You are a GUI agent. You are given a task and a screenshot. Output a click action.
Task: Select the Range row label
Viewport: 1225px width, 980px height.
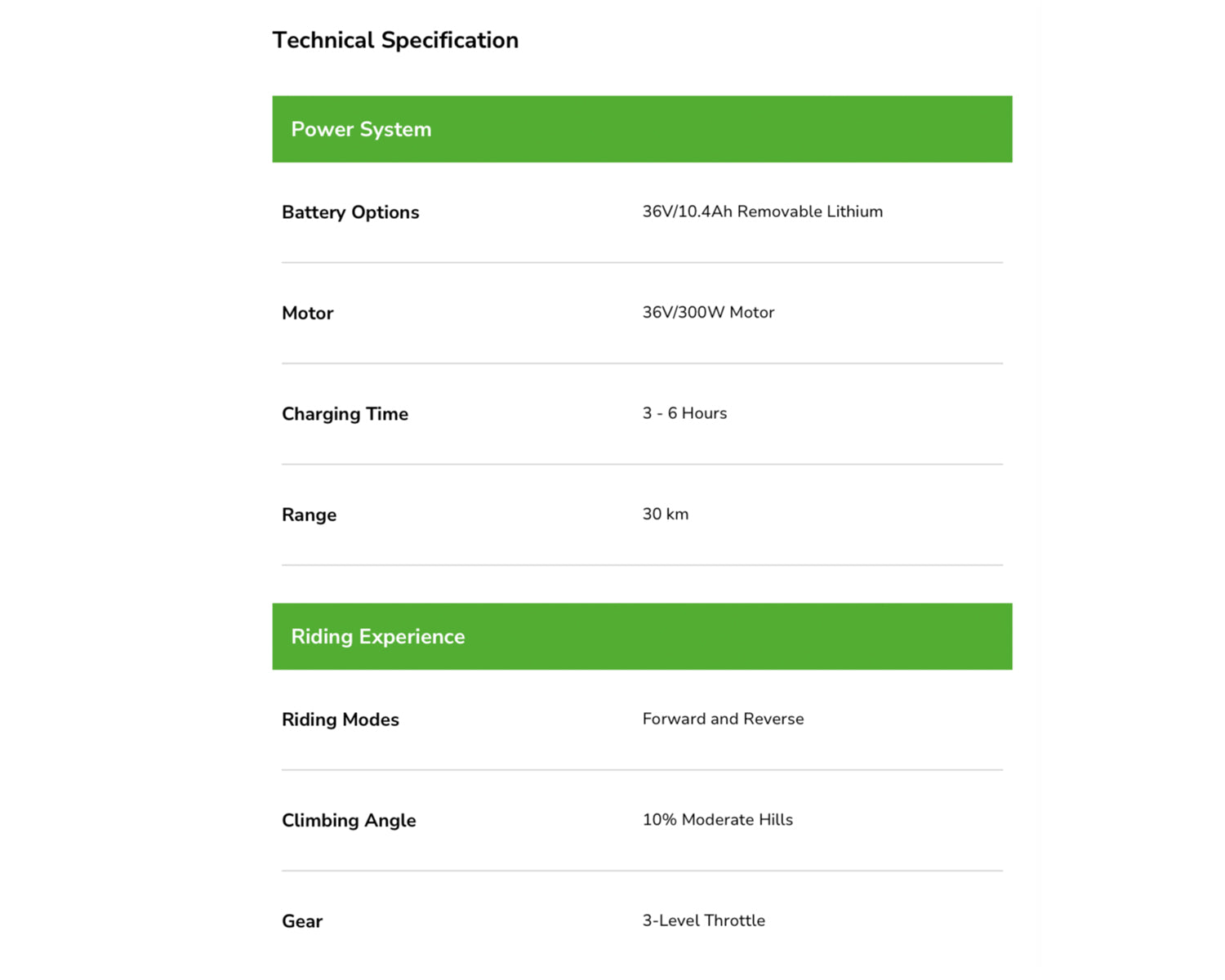(309, 515)
